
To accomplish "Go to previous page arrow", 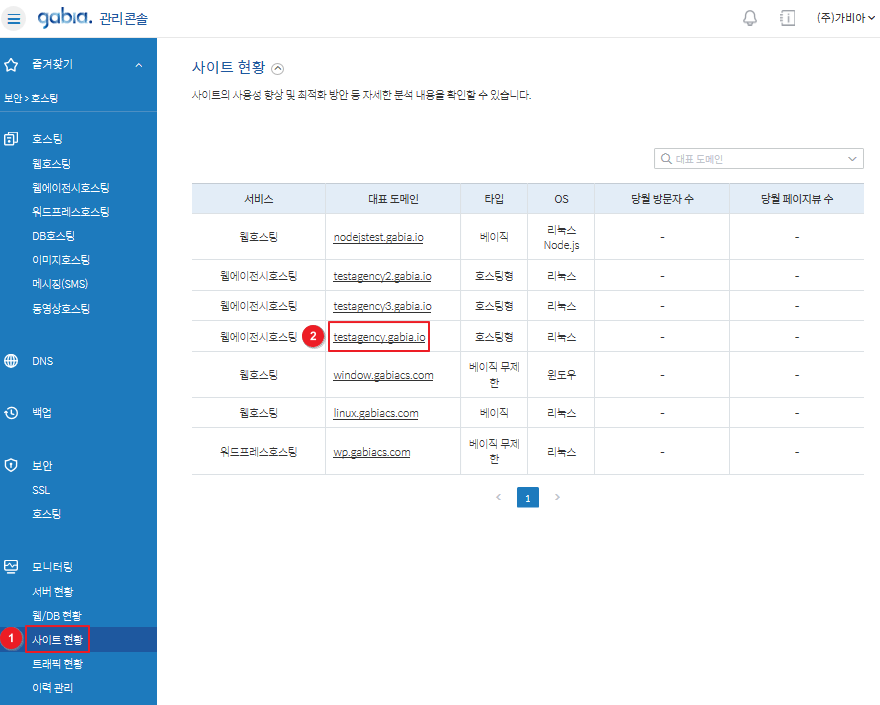I will coord(498,497).
